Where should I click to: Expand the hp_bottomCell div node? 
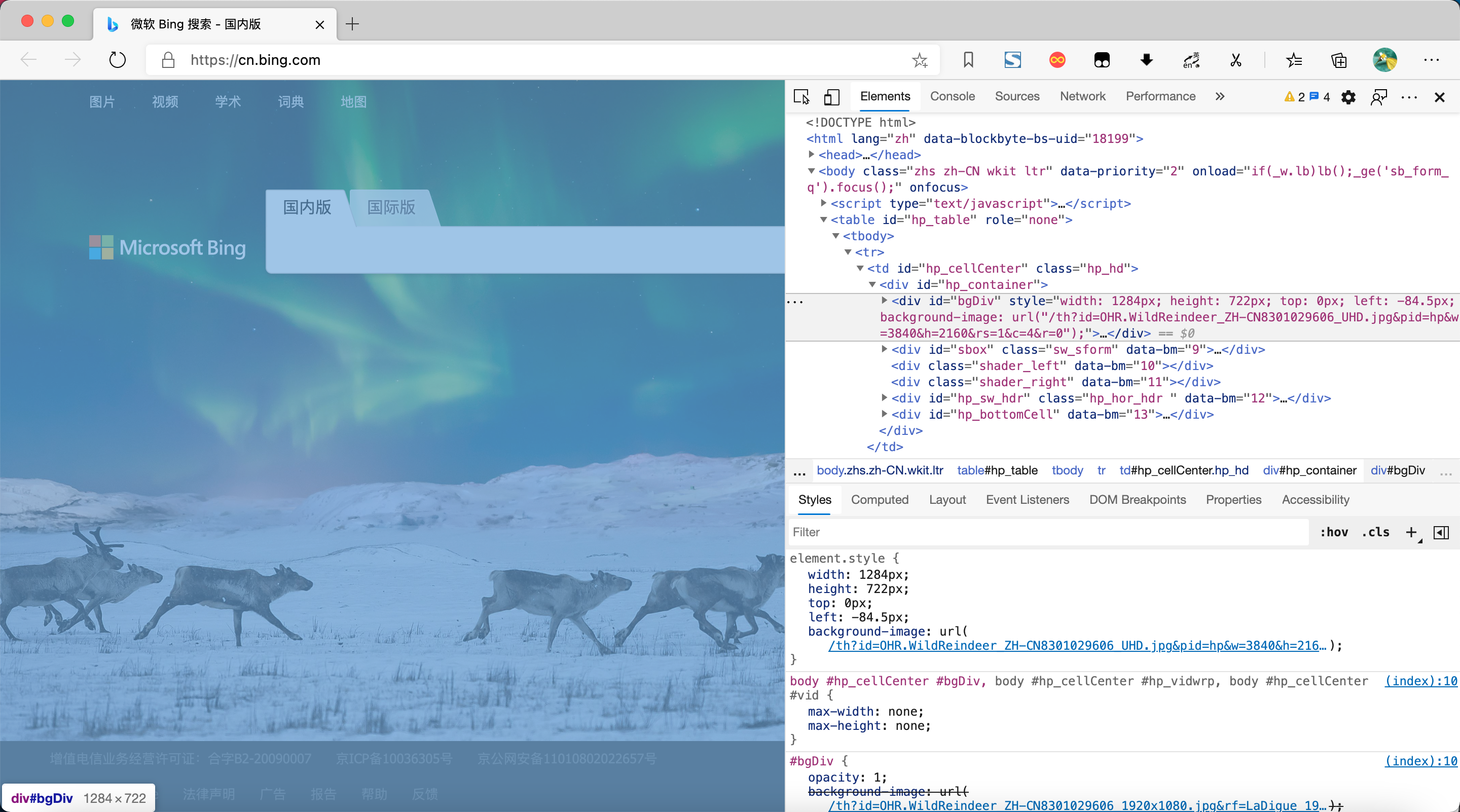coord(884,414)
